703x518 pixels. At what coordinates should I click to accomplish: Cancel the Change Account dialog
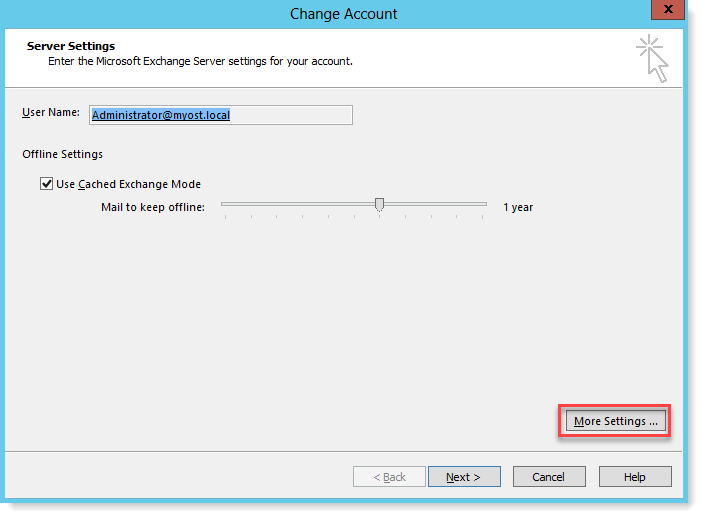pyautogui.click(x=549, y=477)
